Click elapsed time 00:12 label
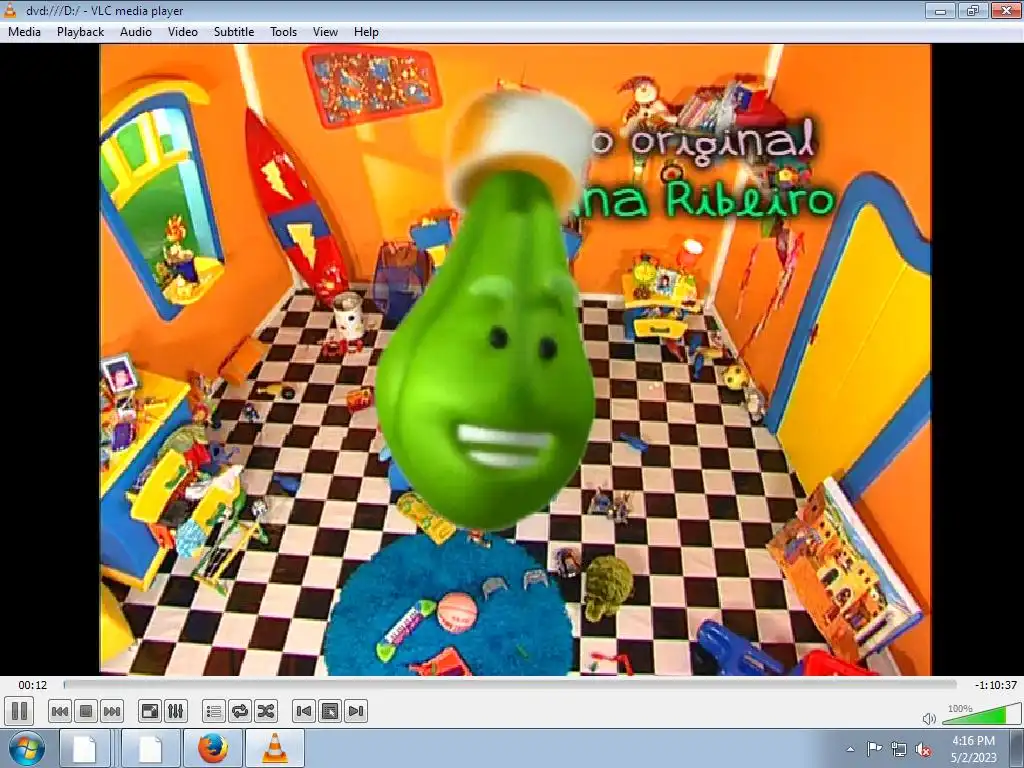The height and width of the screenshot is (768, 1024). point(33,685)
